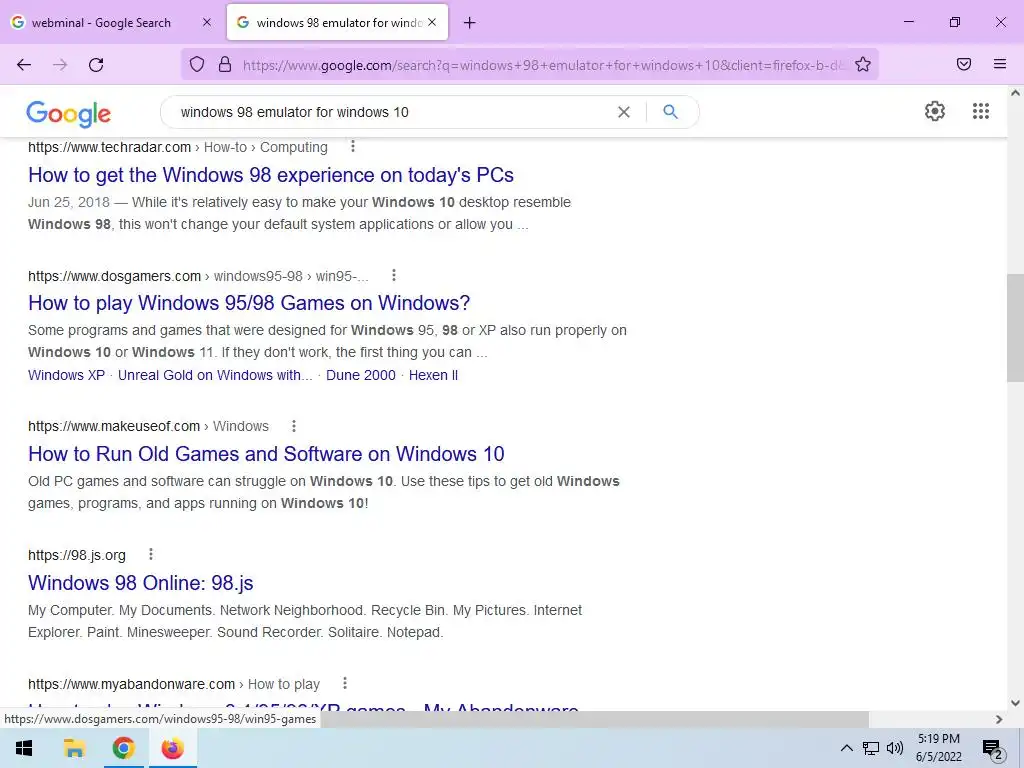Open options for the myabandonware result
This screenshot has height=768, width=1024.
(x=345, y=683)
